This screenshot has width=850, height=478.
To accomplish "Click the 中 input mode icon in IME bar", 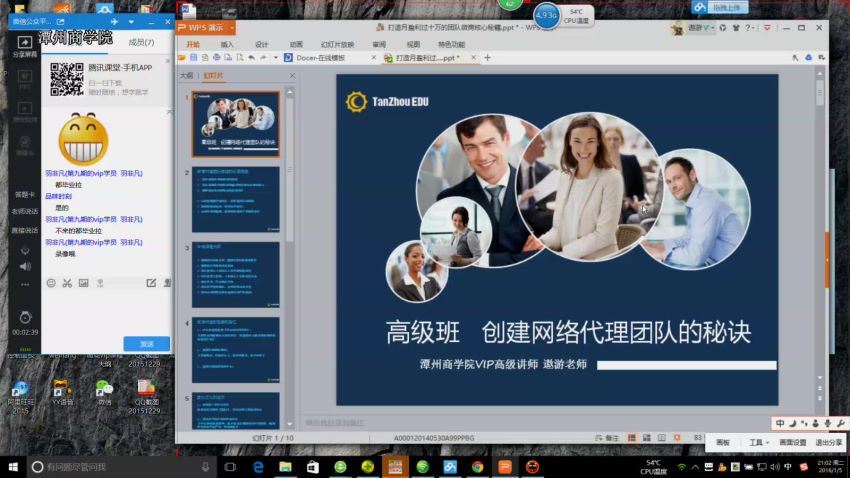I will (x=780, y=423).
